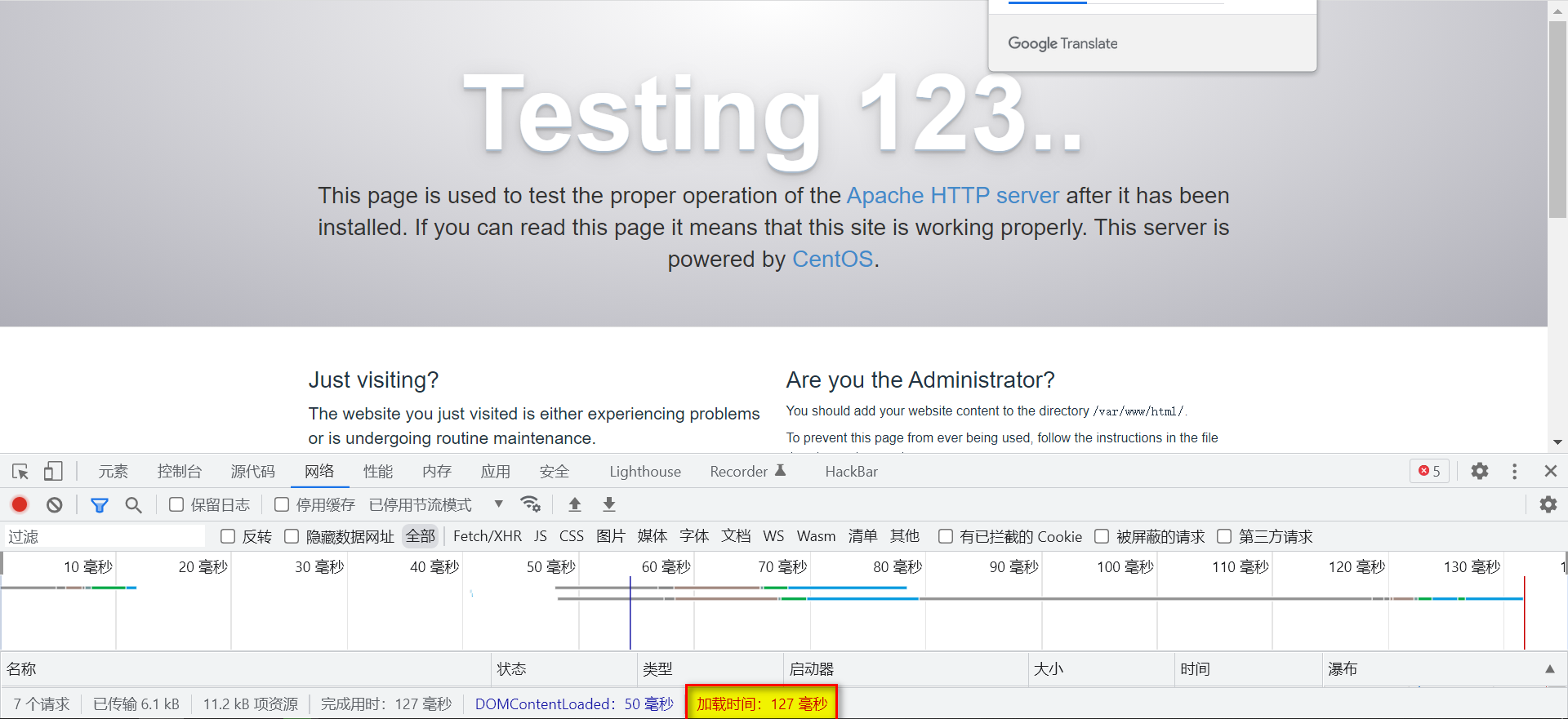This screenshot has width=1568, height=719.
Task: Filter requests by images (图片)
Action: pyautogui.click(x=611, y=536)
